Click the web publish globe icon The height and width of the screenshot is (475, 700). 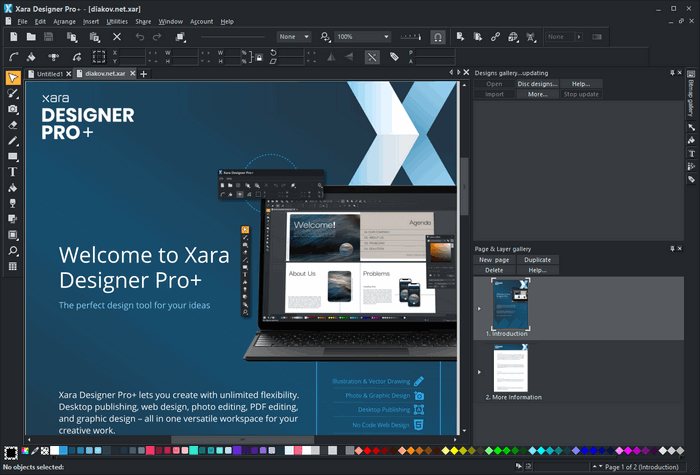(513, 37)
